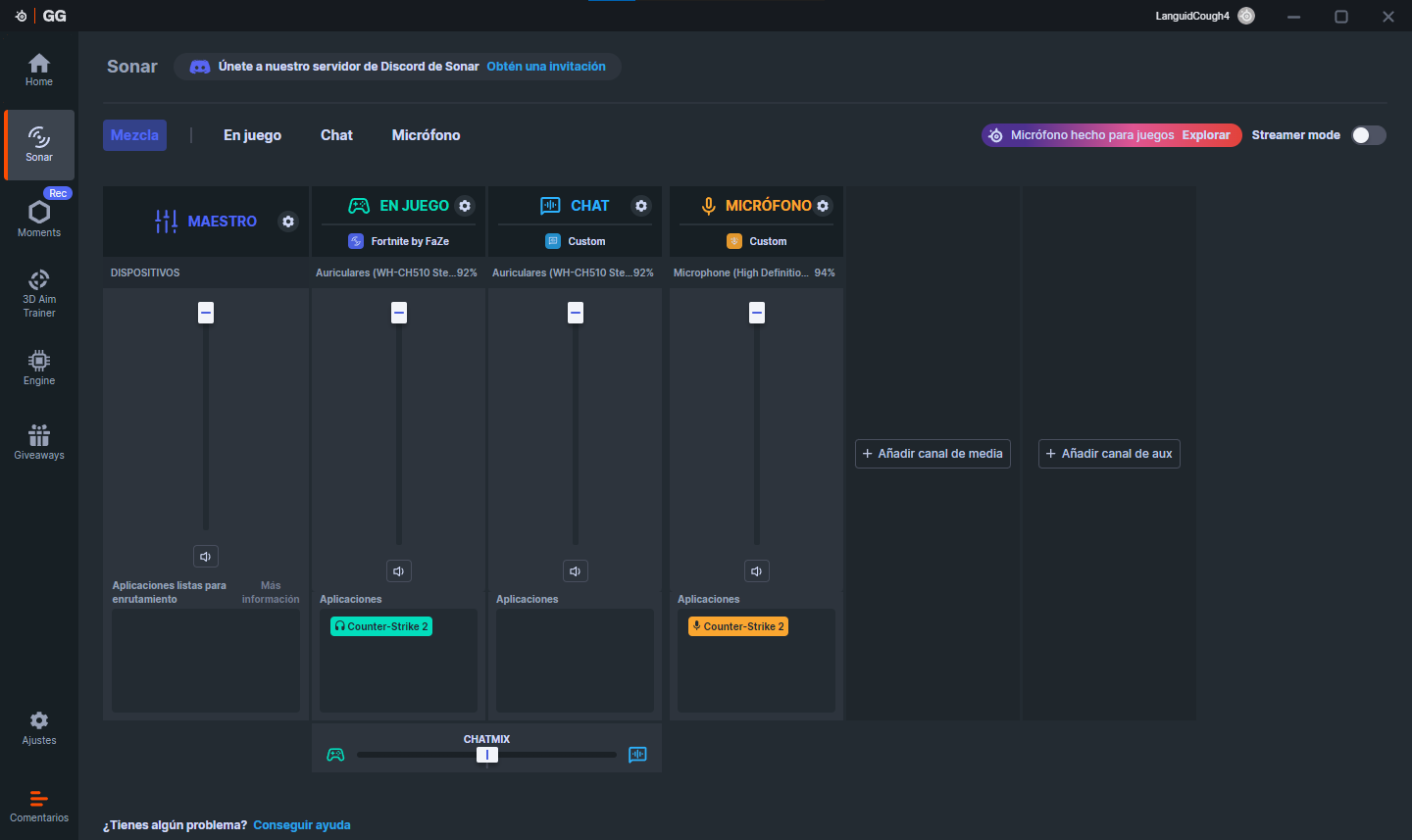Open the 3D Aim Trainer

pos(39,293)
